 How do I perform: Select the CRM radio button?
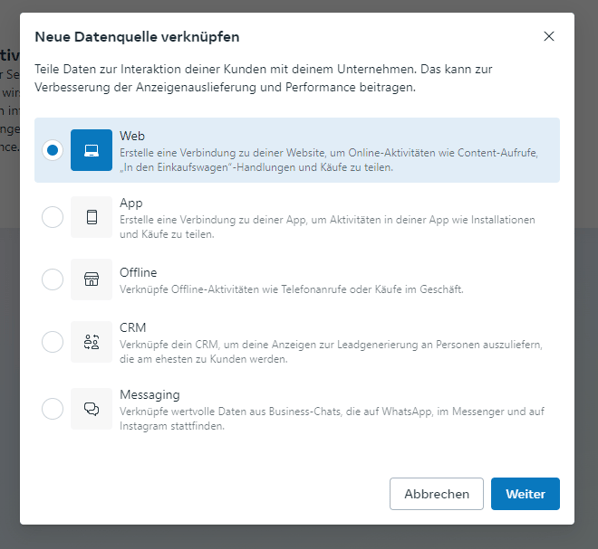coord(53,342)
